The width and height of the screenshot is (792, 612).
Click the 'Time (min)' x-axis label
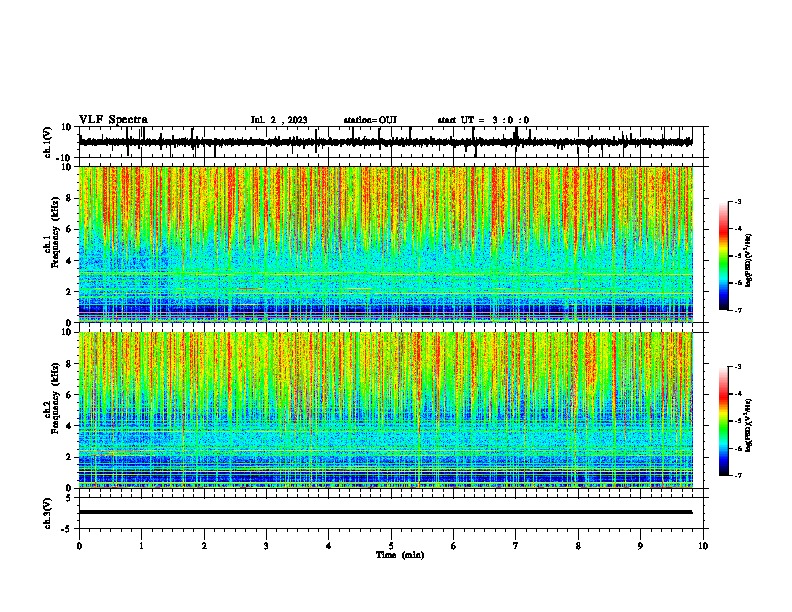pyautogui.click(x=400, y=555)
